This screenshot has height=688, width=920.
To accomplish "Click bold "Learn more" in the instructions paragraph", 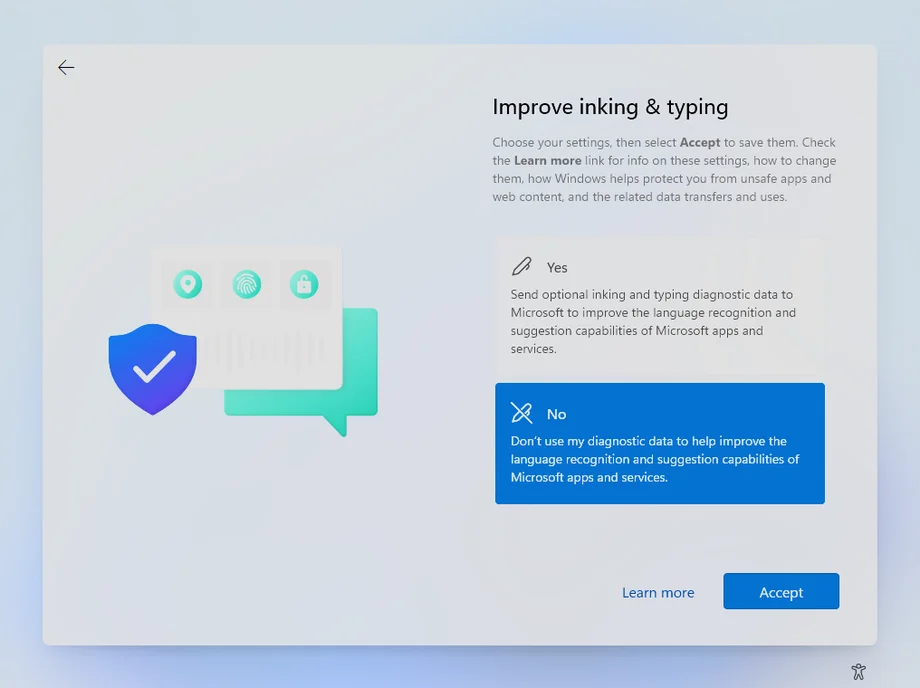I will click(547, 161).
